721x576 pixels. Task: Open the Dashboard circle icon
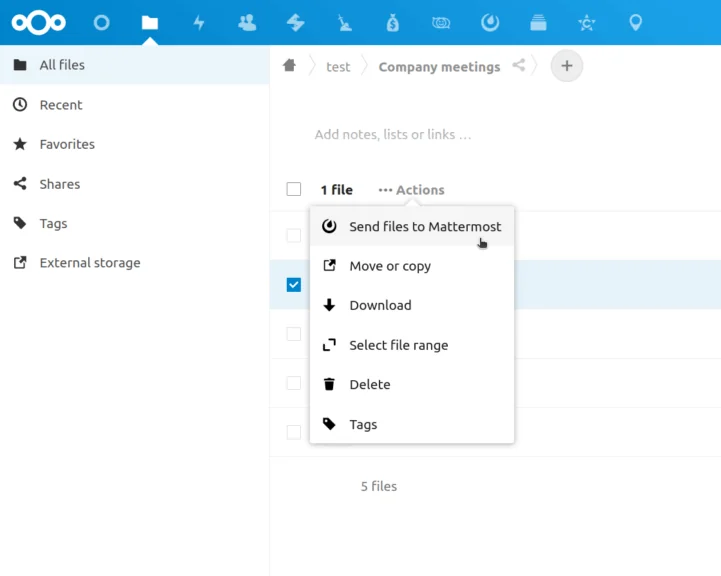click(x=101, y=23)
